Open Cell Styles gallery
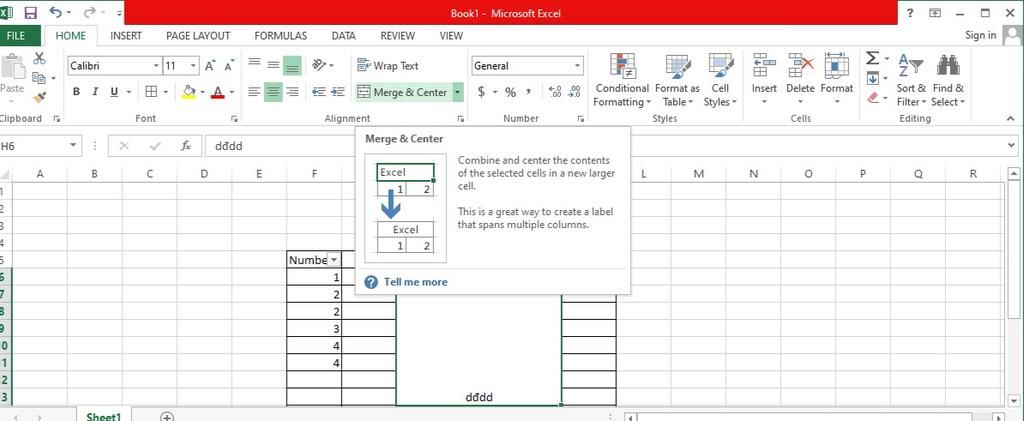This screenshot has width=1024, height=421. [x=720, y=80]
